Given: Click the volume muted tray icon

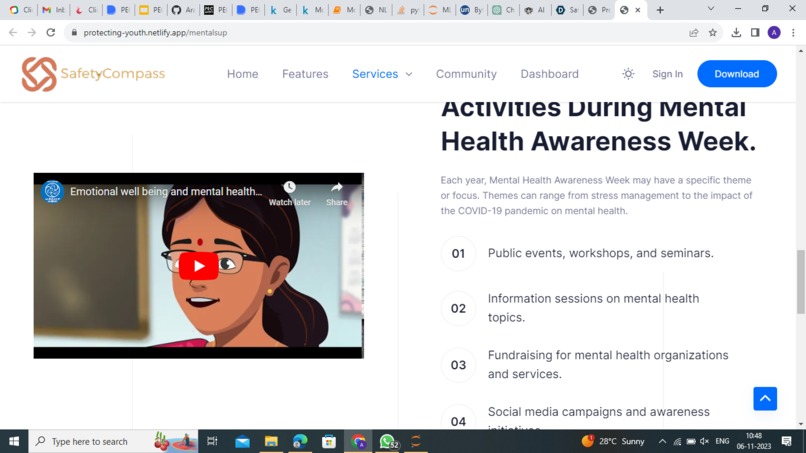Looking at the screenshot, I should [x=704, y=441].
